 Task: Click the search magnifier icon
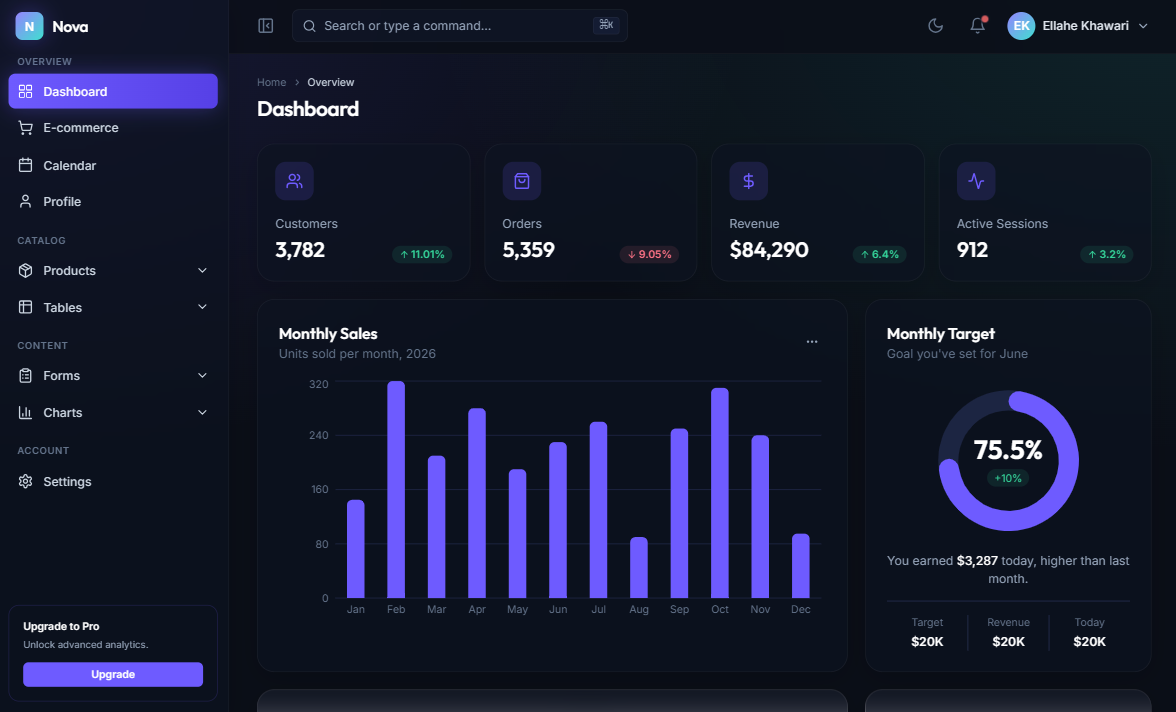pyautogui.click(x=309, y=26)
